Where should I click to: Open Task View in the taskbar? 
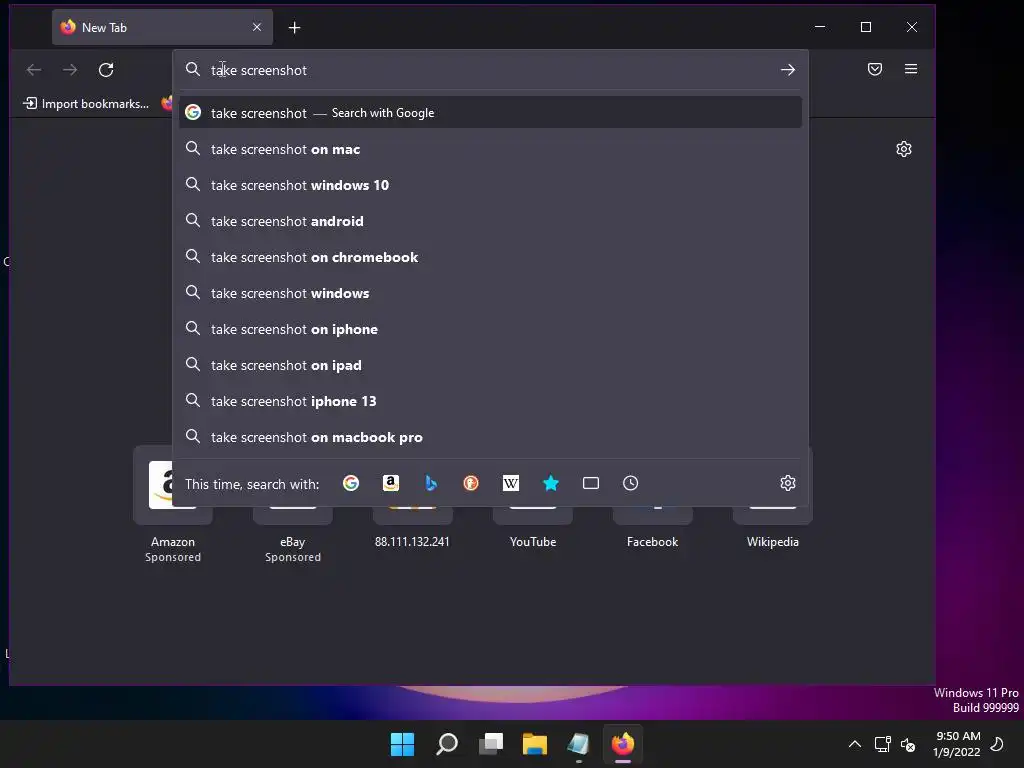tap(491, 744)
